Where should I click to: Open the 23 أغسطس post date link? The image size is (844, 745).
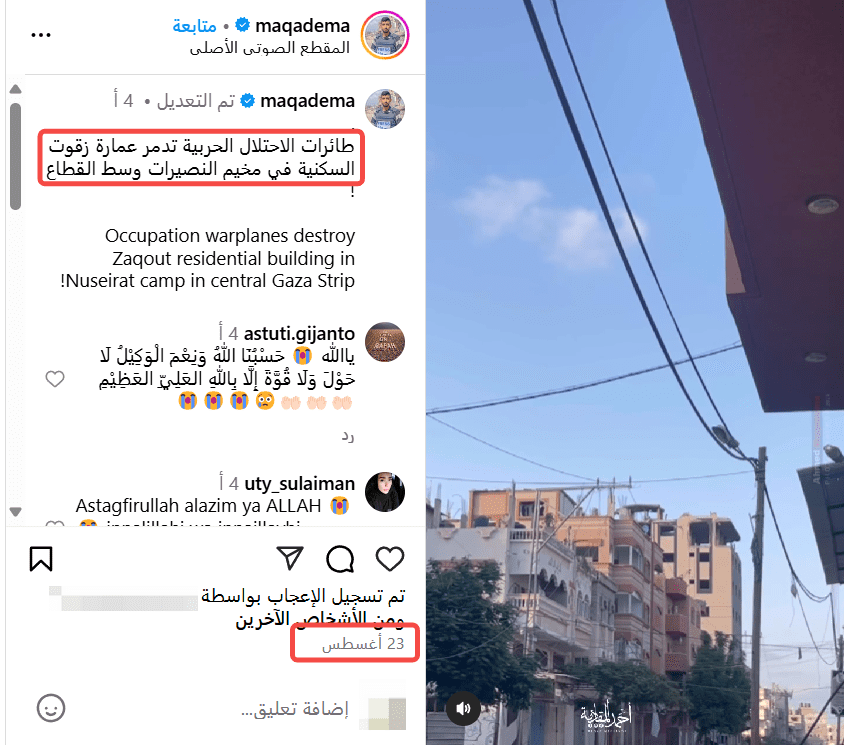(x=363, y=643)
